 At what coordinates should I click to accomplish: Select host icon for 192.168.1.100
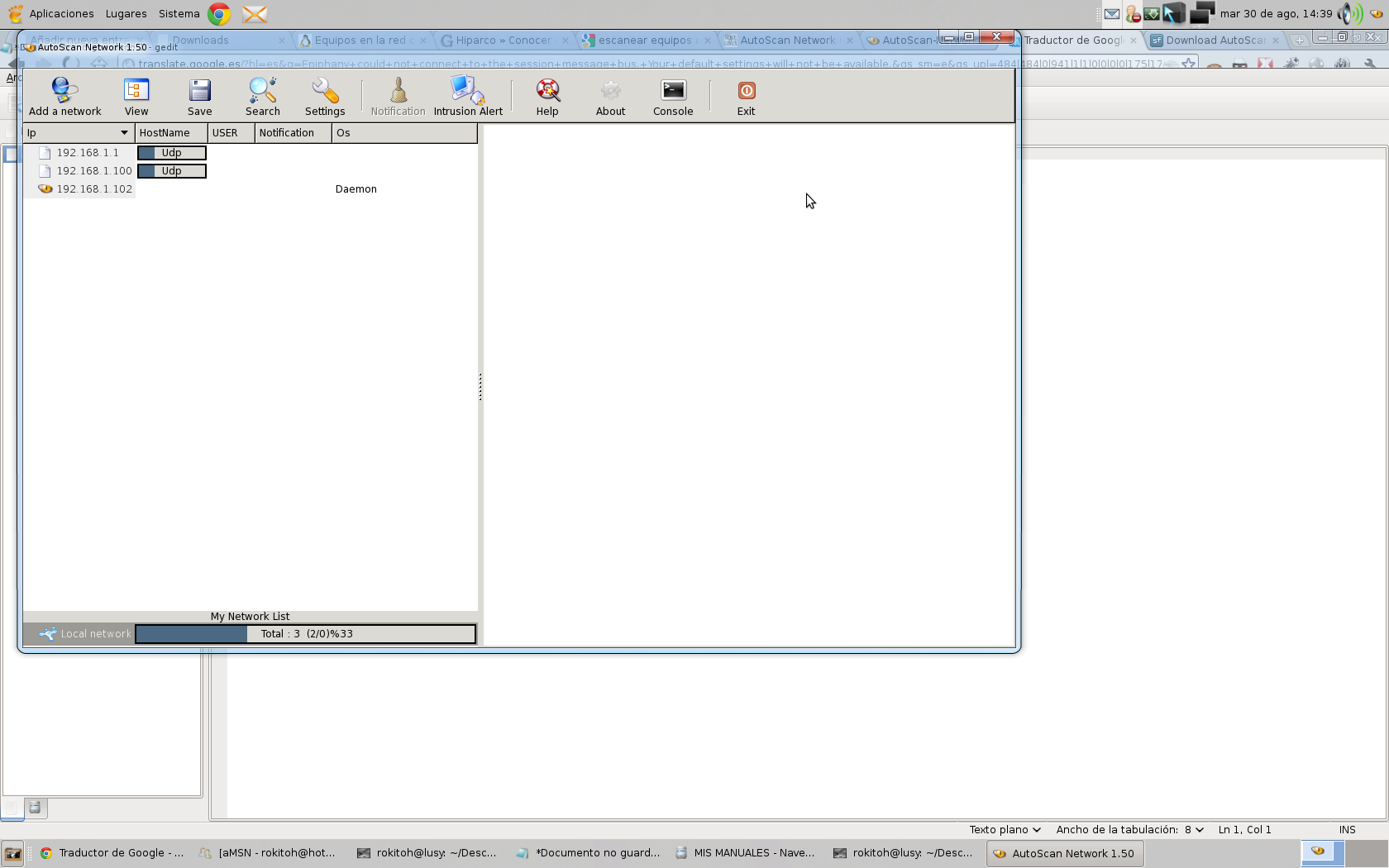pos(45,171)
